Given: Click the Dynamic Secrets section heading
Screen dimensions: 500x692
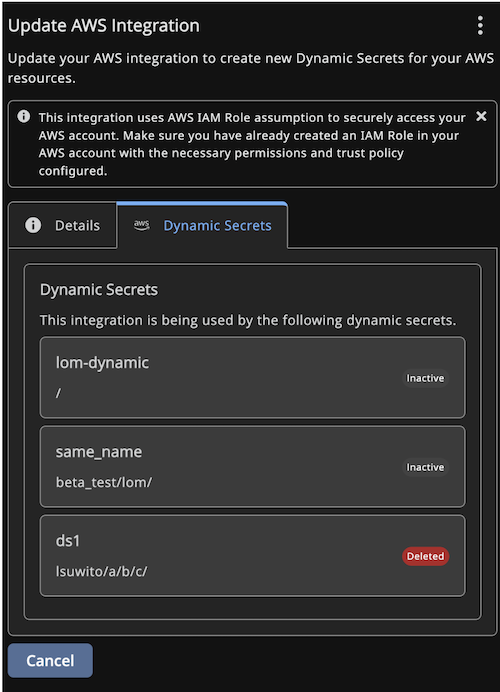Looking at the screenshot, I should (x=99, y=290).
